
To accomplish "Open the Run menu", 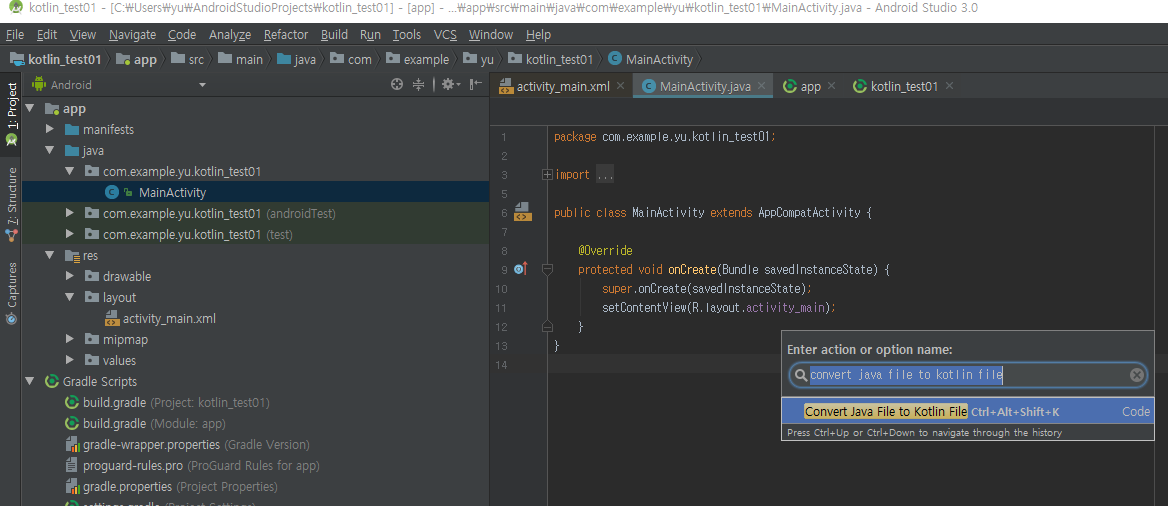I will (x=370, y=34).
